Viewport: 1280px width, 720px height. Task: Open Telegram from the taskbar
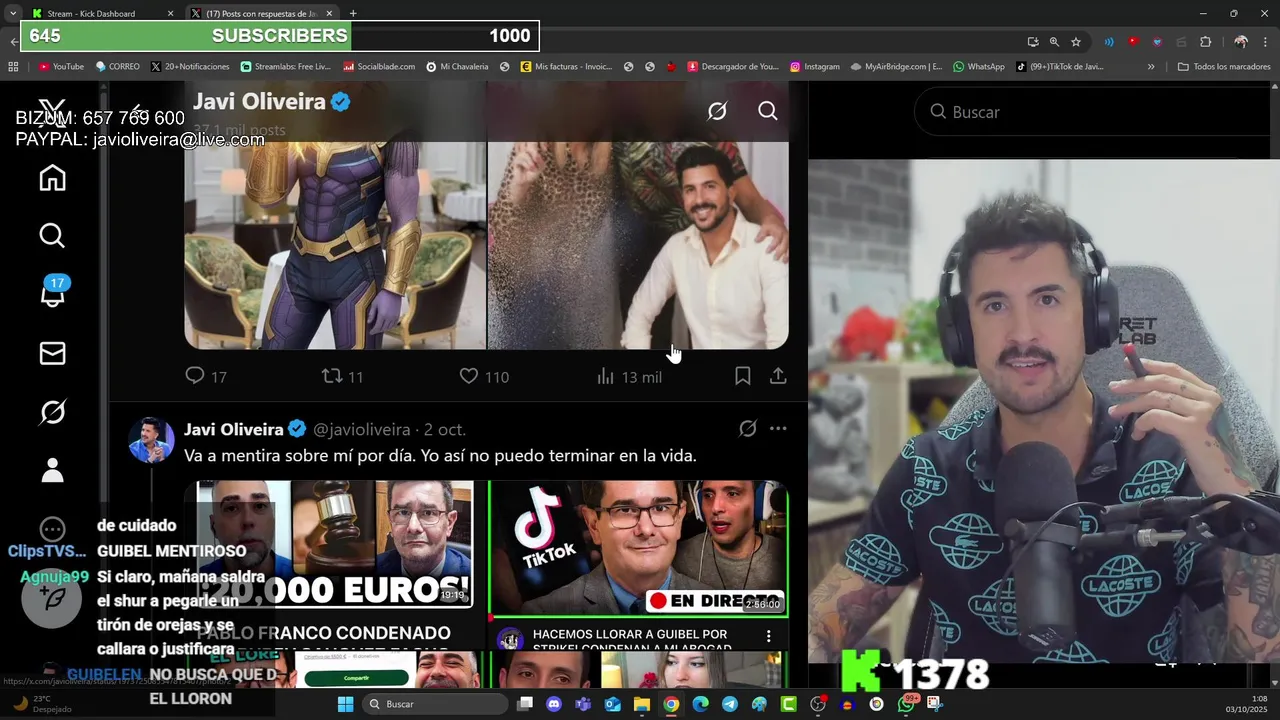click(x=730, y=704)
